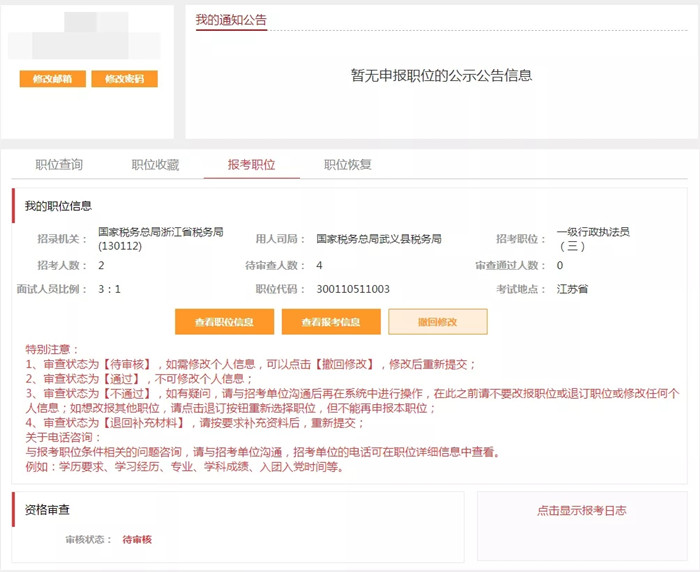The width and height of the screenshot is (700, 572).
Task: Click the 我的通知公告 heading
Action: pyautogui.click(x=231, y=20)
